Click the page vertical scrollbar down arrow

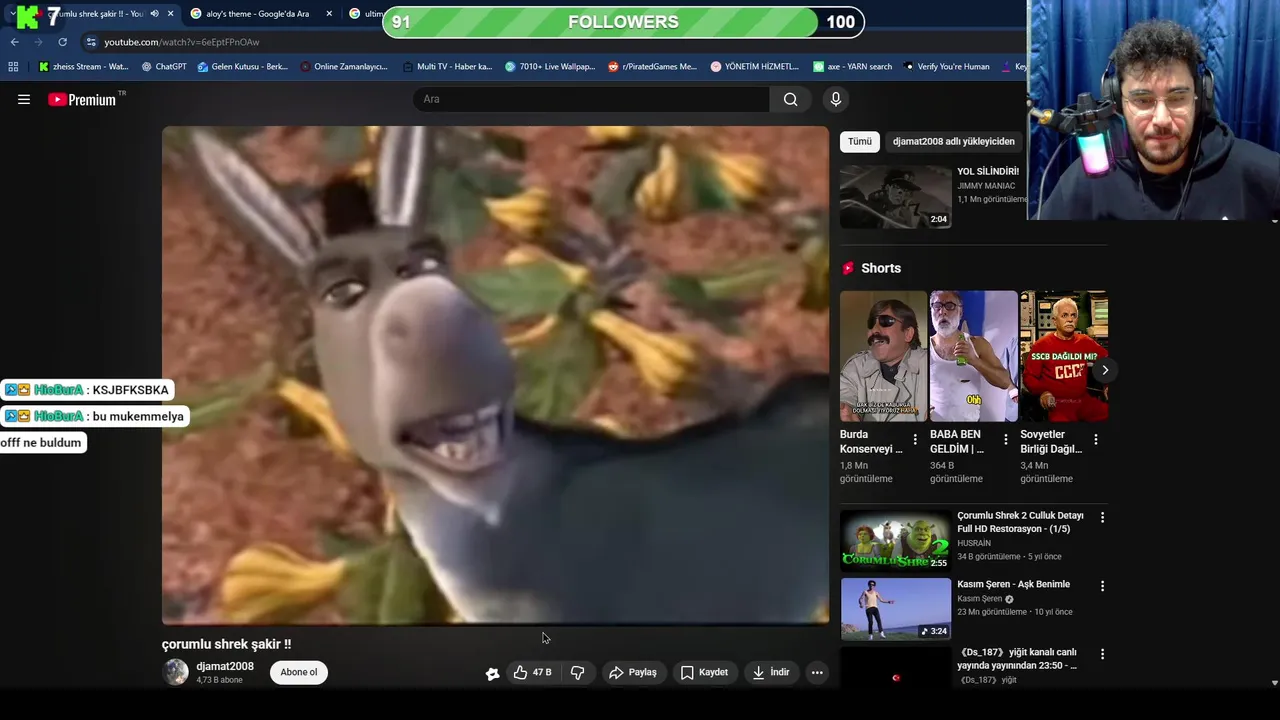(x=1274, y=683)
